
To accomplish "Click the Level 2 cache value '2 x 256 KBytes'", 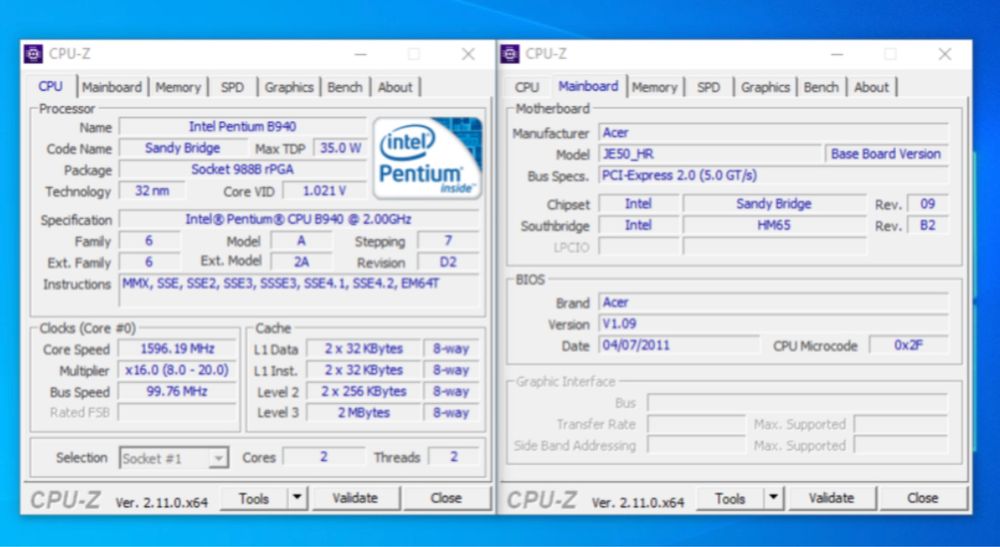I will pyautogui.click(x=364, y=391).
